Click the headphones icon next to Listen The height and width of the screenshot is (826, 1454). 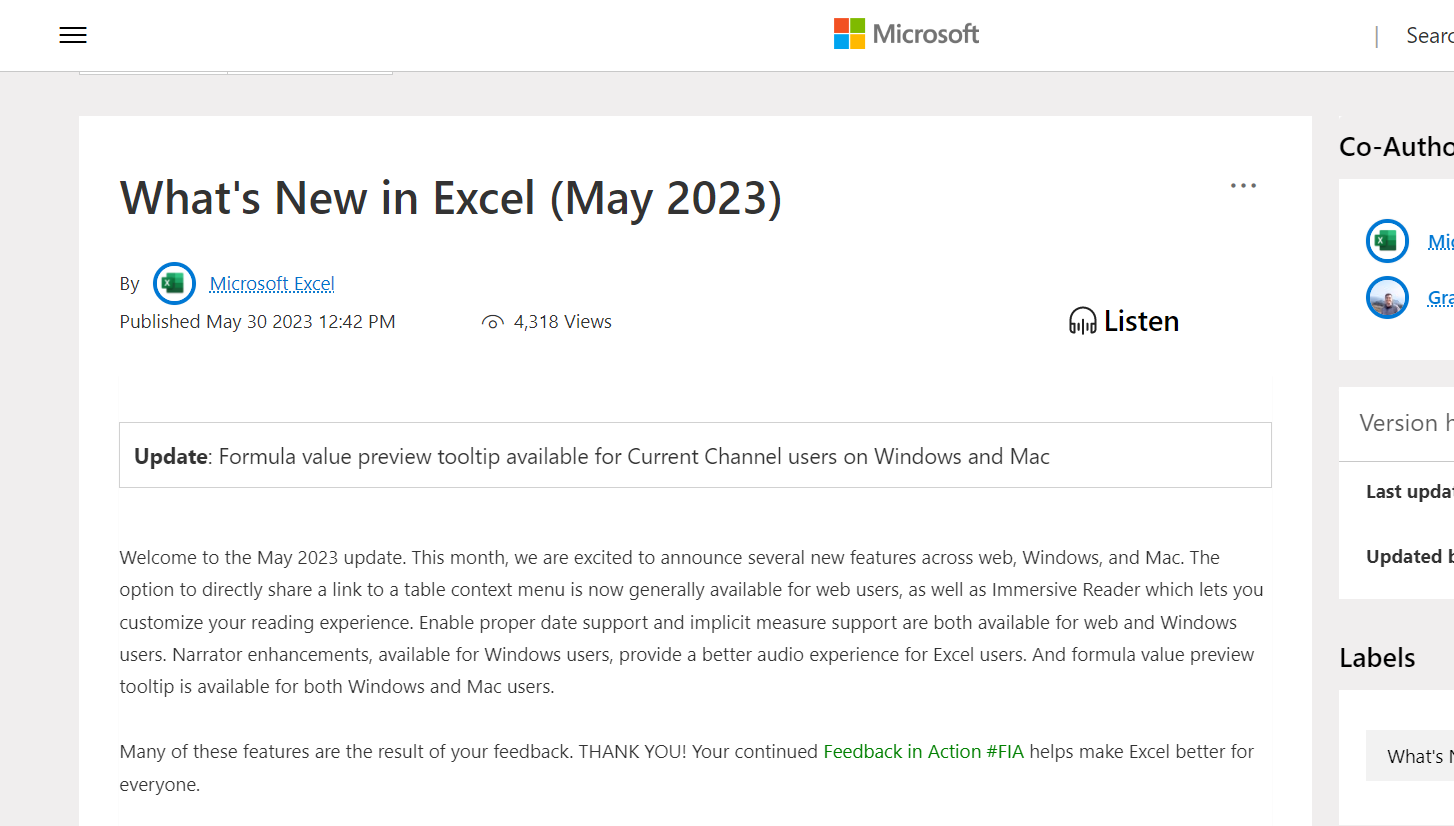click(x=1081, y=320)
